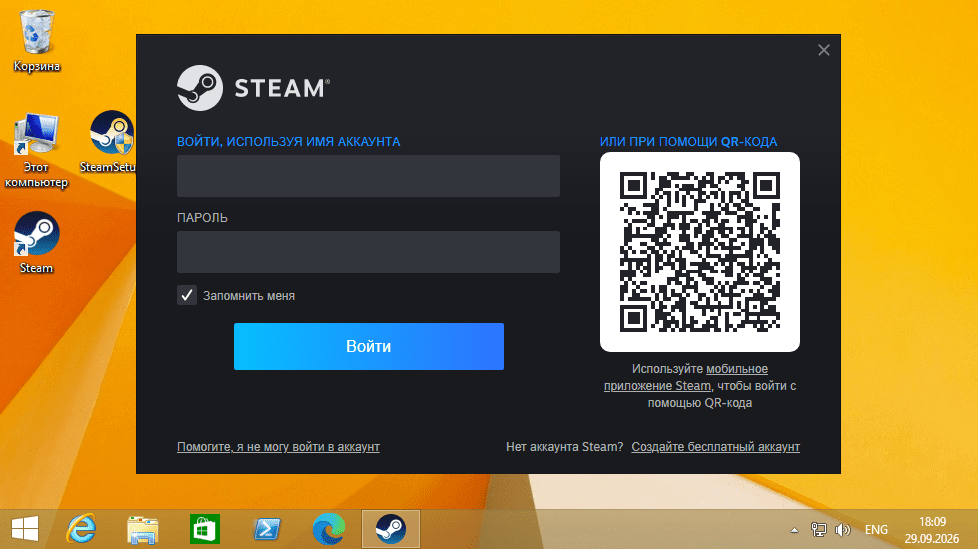Launch Internet Explorer from the taskbar

pyautogui.click(x=81, y=529)
